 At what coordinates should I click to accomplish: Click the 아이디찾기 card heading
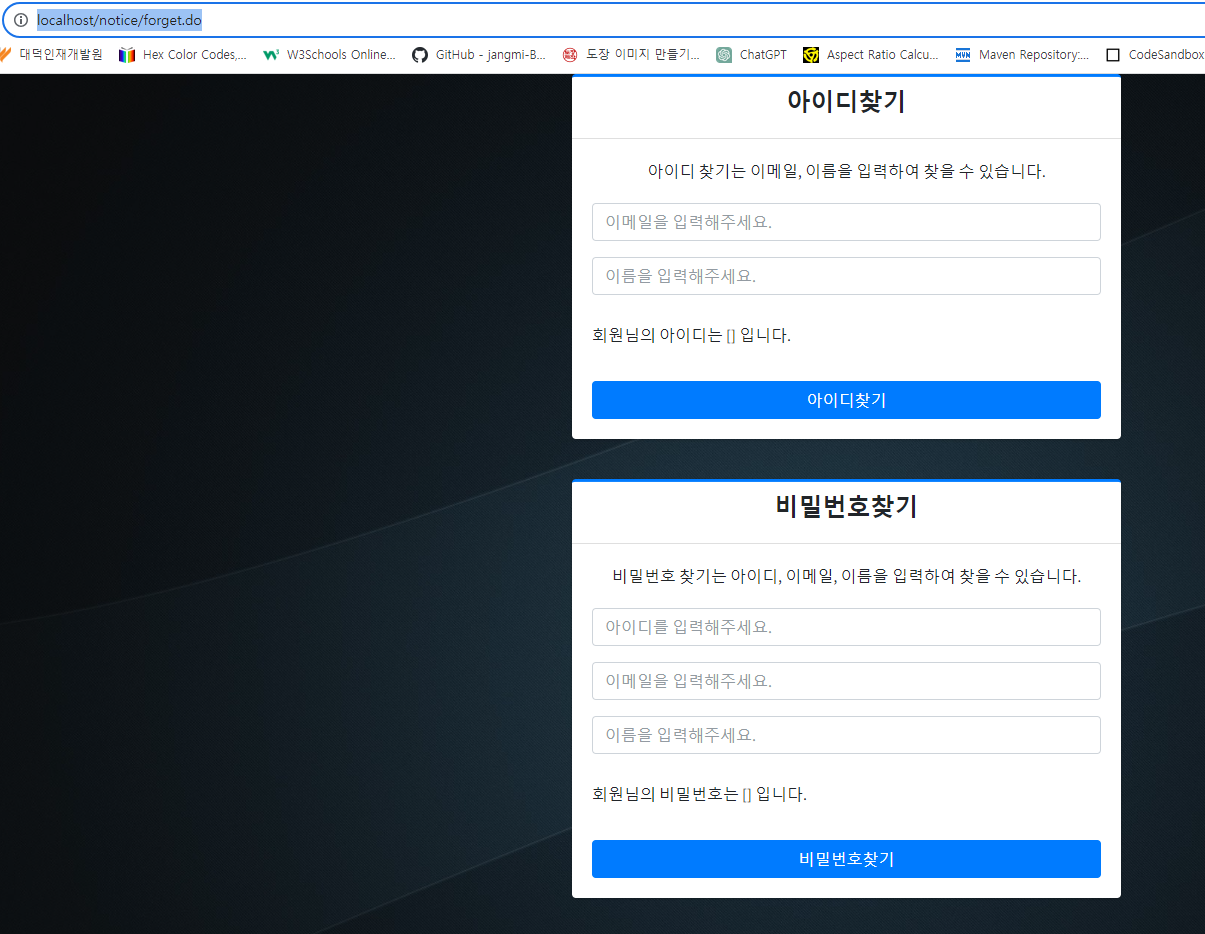point(846,101)
